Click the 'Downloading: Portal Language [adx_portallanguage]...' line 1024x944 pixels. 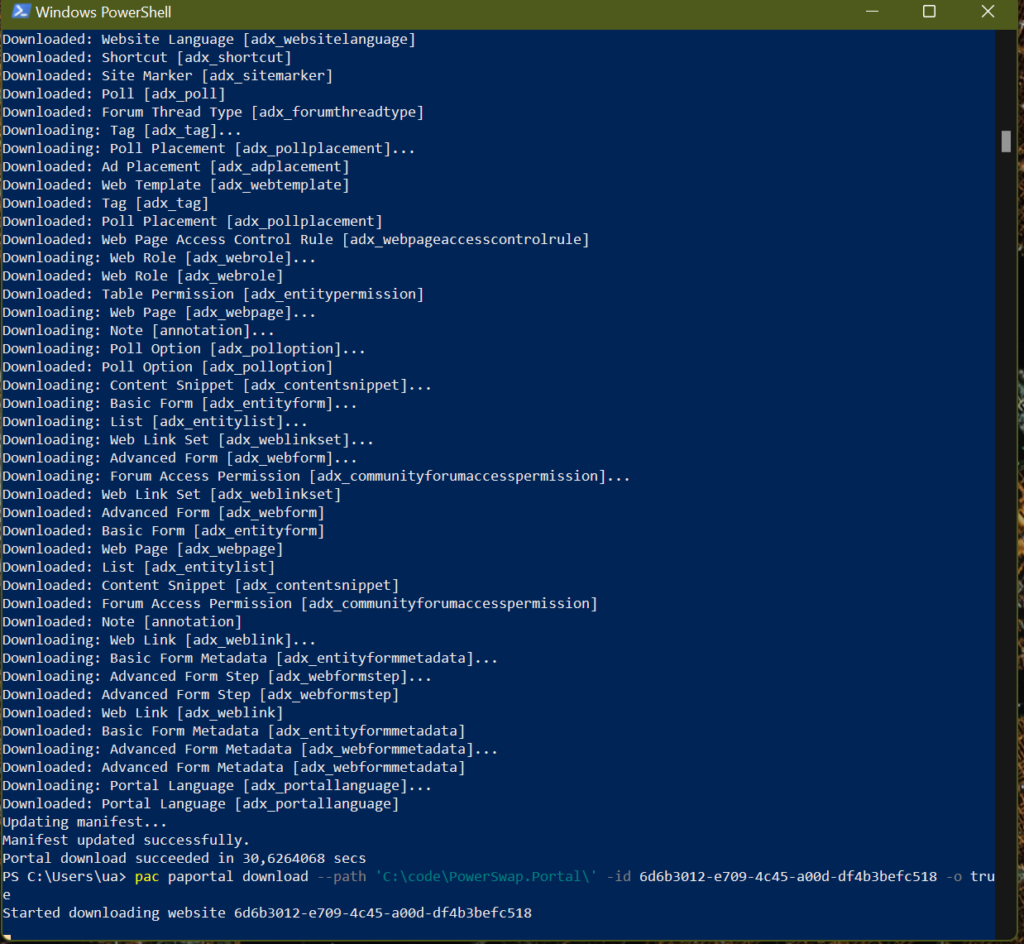pos(217,786)
